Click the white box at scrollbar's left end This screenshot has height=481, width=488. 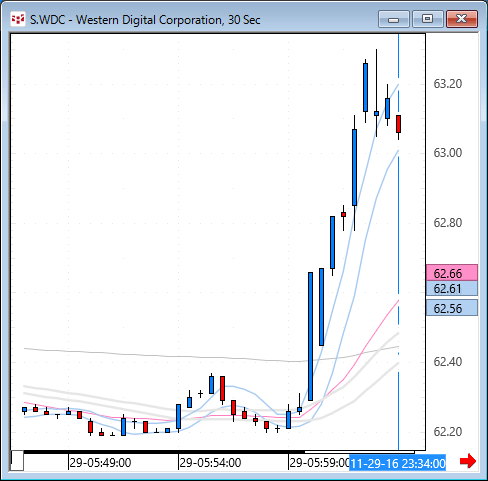(x=17, y=461)
